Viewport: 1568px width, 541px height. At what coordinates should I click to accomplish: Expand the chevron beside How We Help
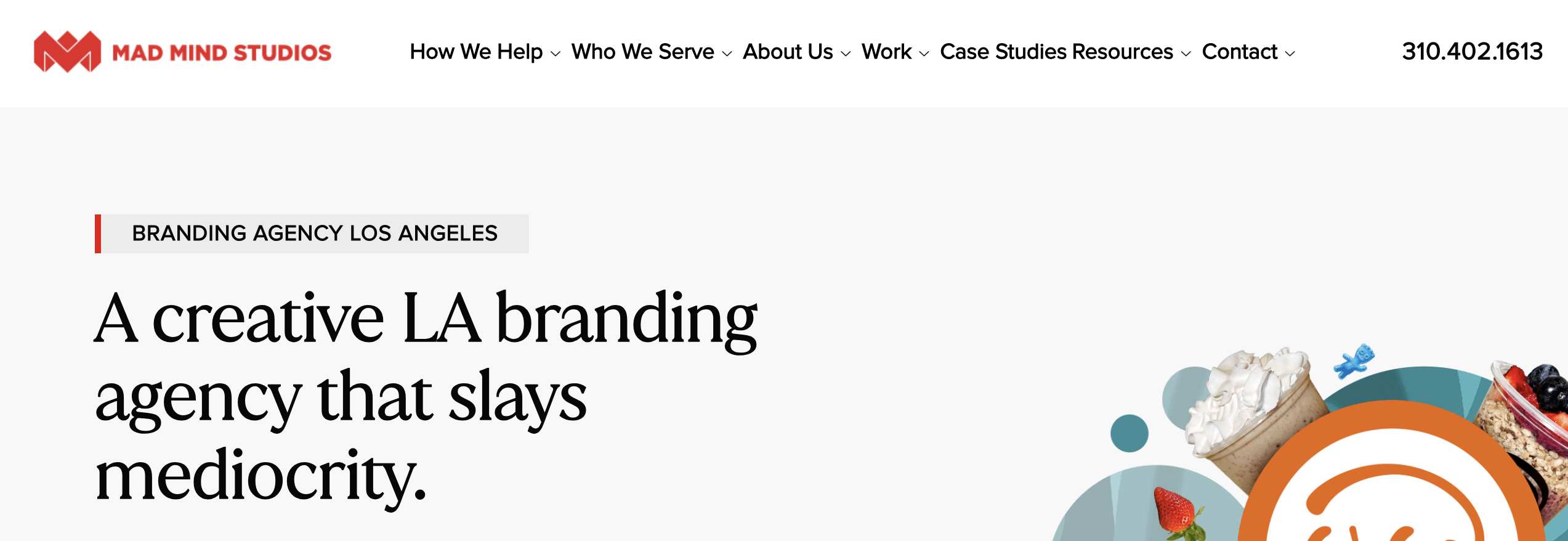(556, 54)
